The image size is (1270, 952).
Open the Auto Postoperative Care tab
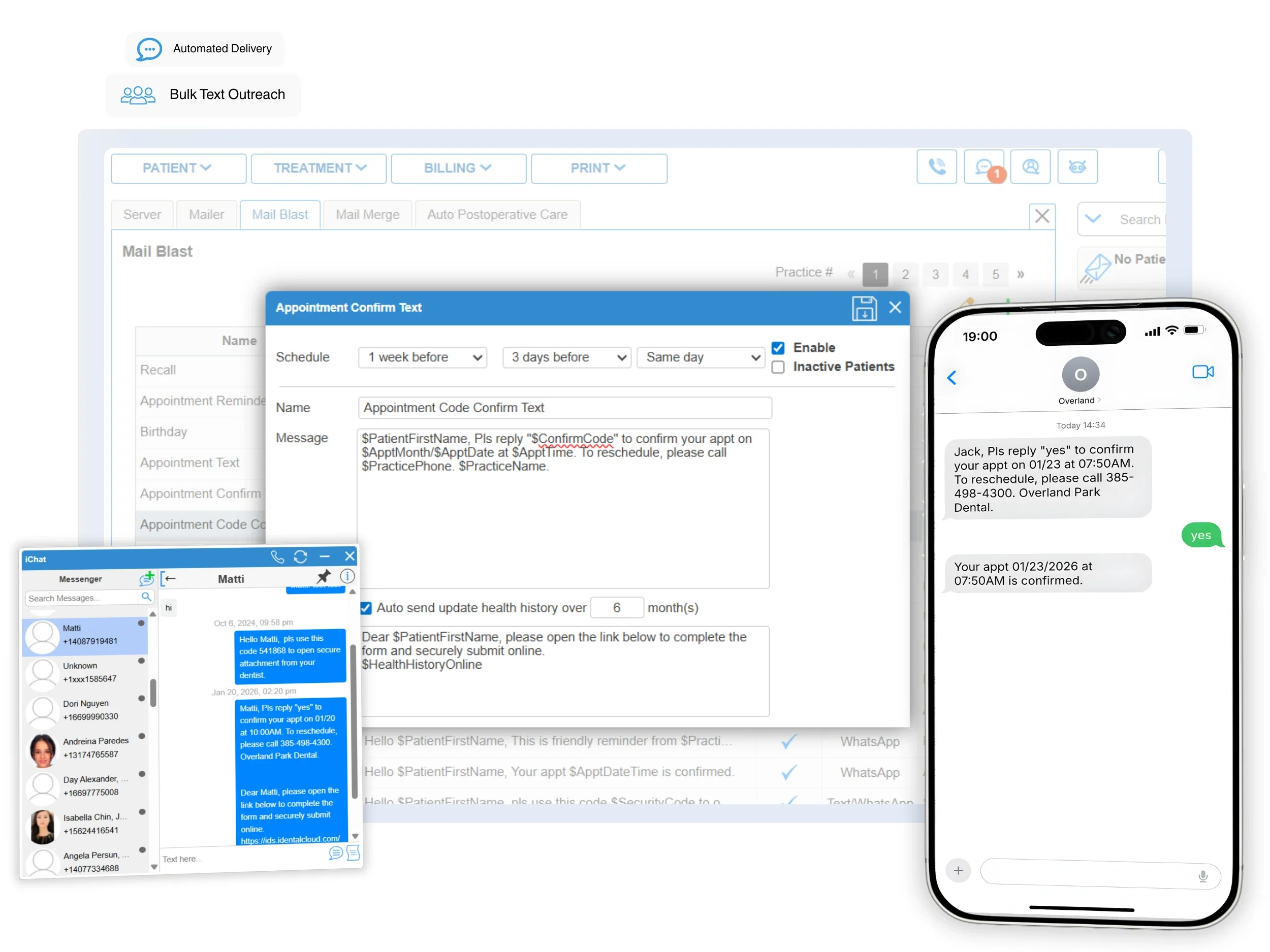[x=497, y=215]
